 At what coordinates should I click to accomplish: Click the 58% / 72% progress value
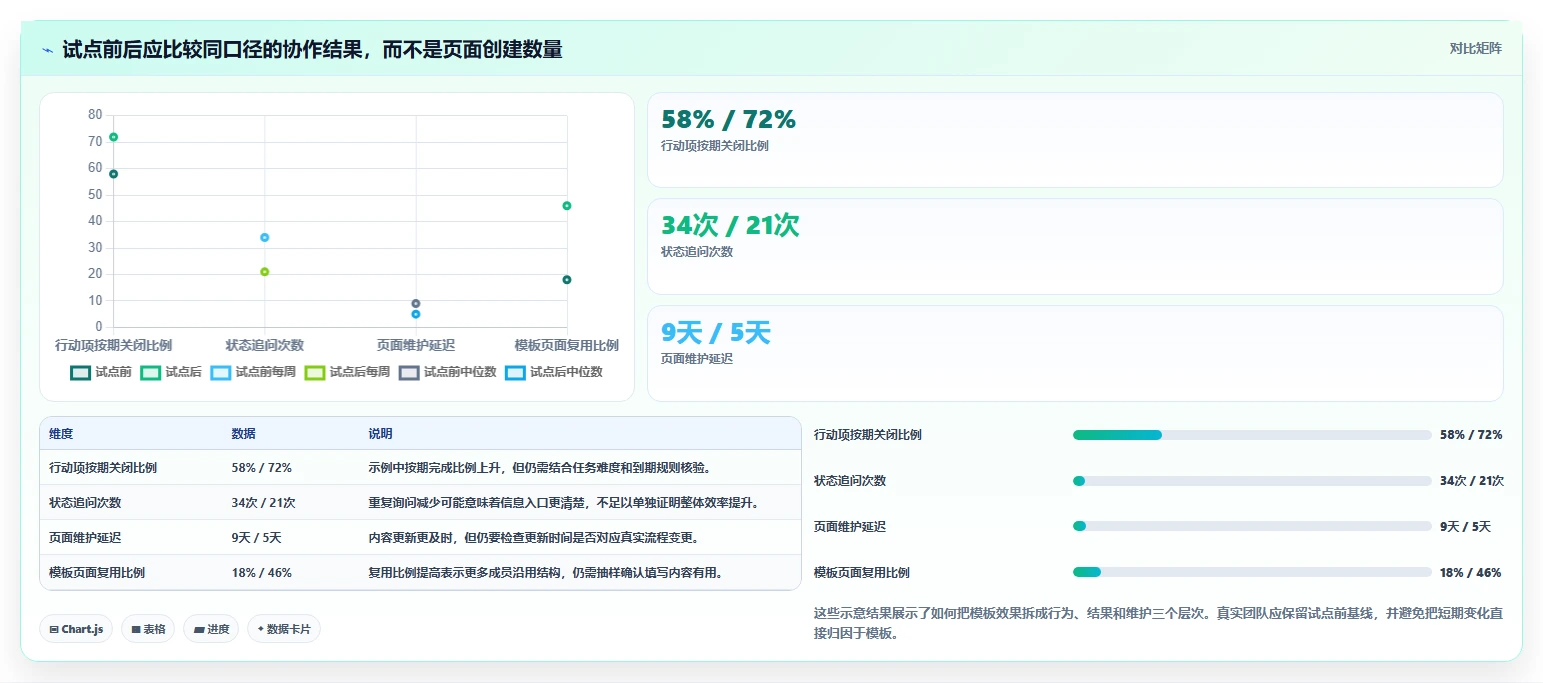tap(1471, 435)
